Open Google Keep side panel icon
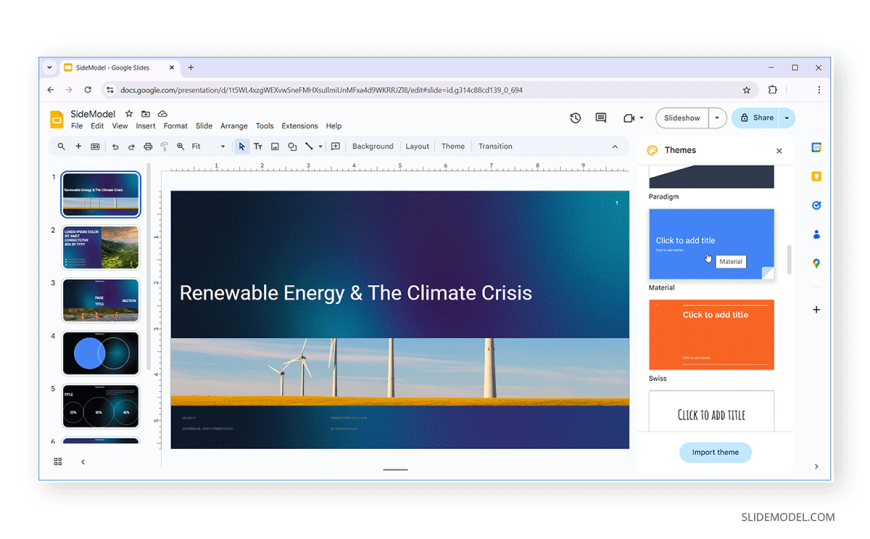 (816, 177)
